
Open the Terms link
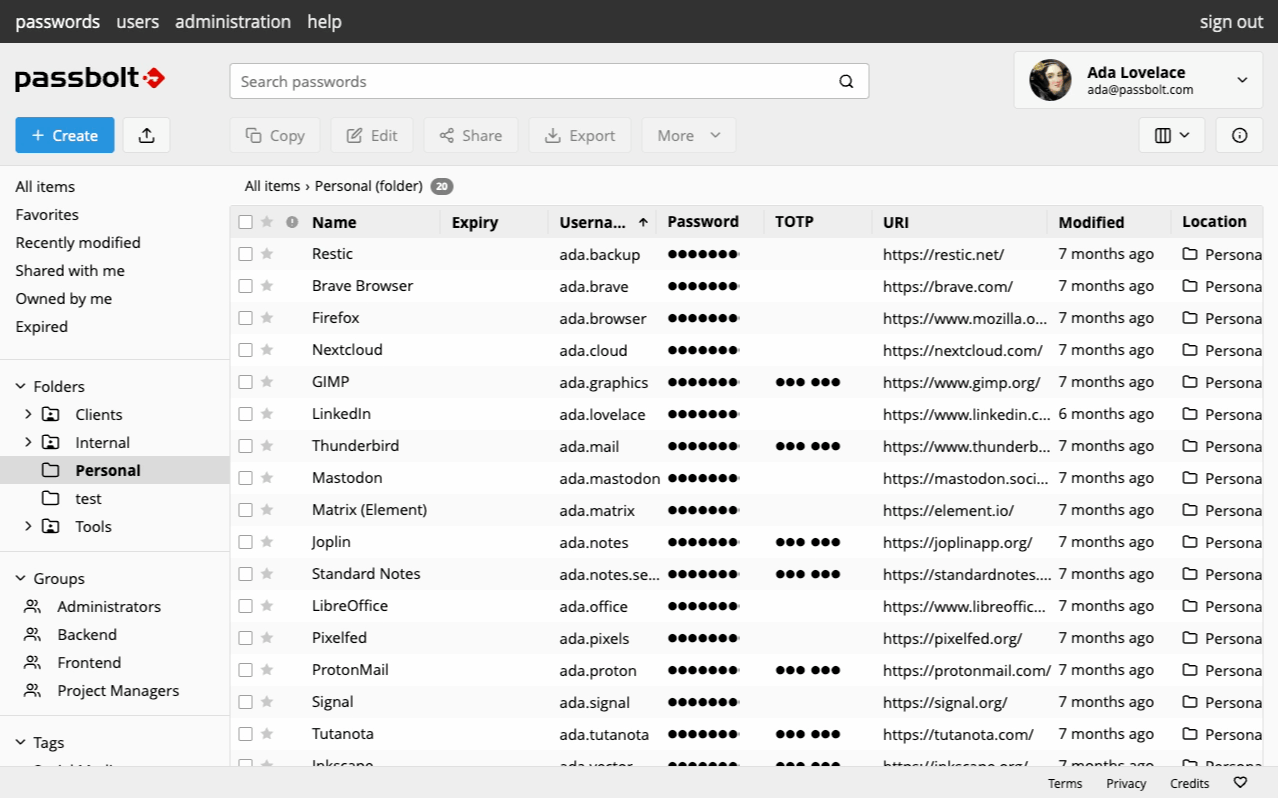click(x=1065, y=783)
